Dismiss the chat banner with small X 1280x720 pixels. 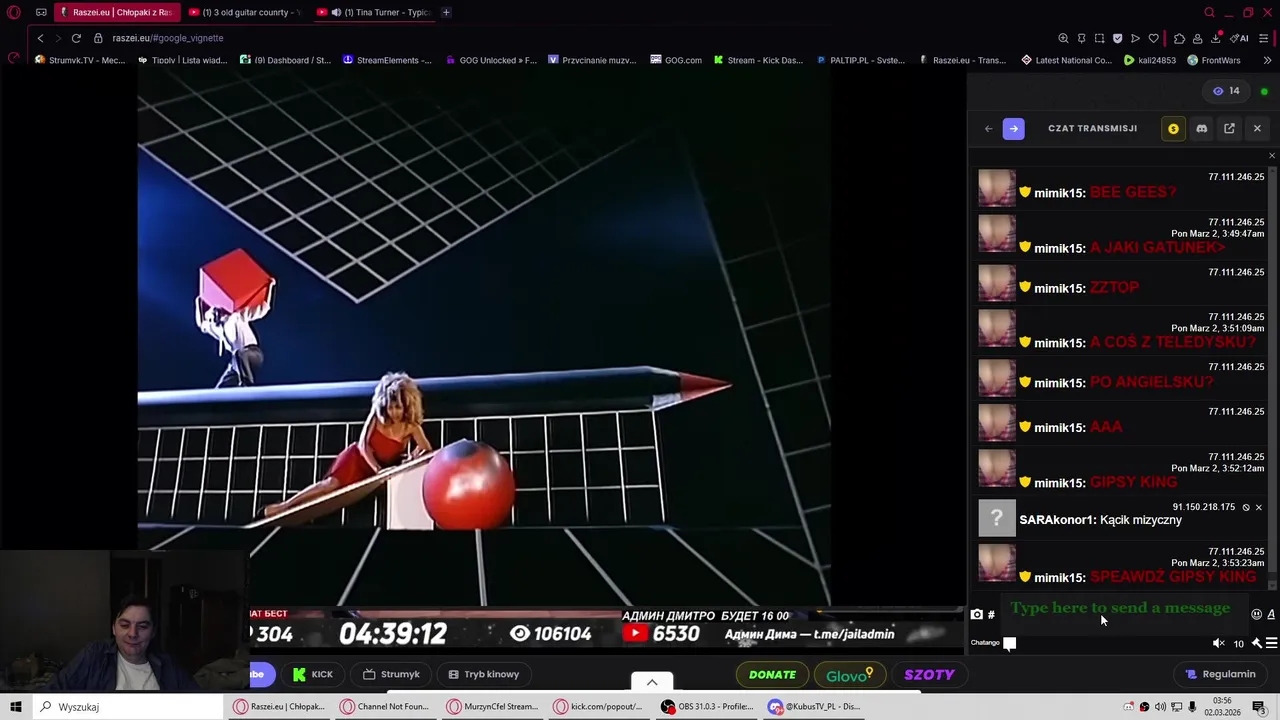click(x=1272, y=156)
